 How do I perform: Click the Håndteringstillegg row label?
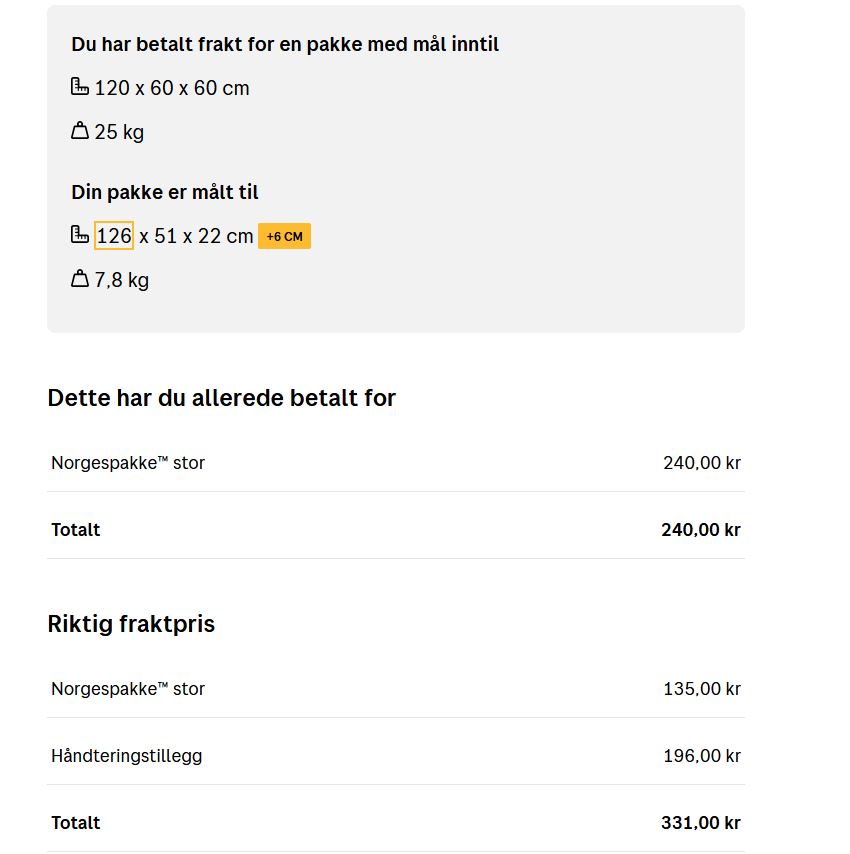click(x=126, y=756)
